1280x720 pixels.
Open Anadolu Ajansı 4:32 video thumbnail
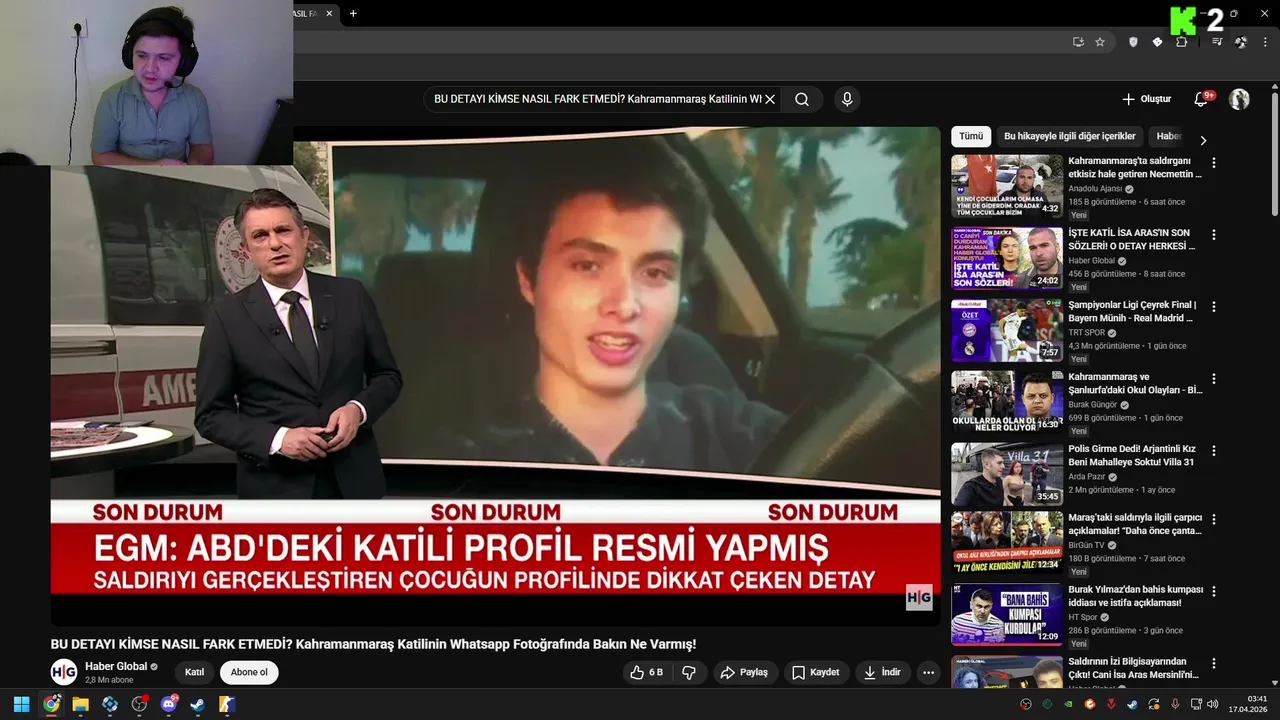point(1007,186)
